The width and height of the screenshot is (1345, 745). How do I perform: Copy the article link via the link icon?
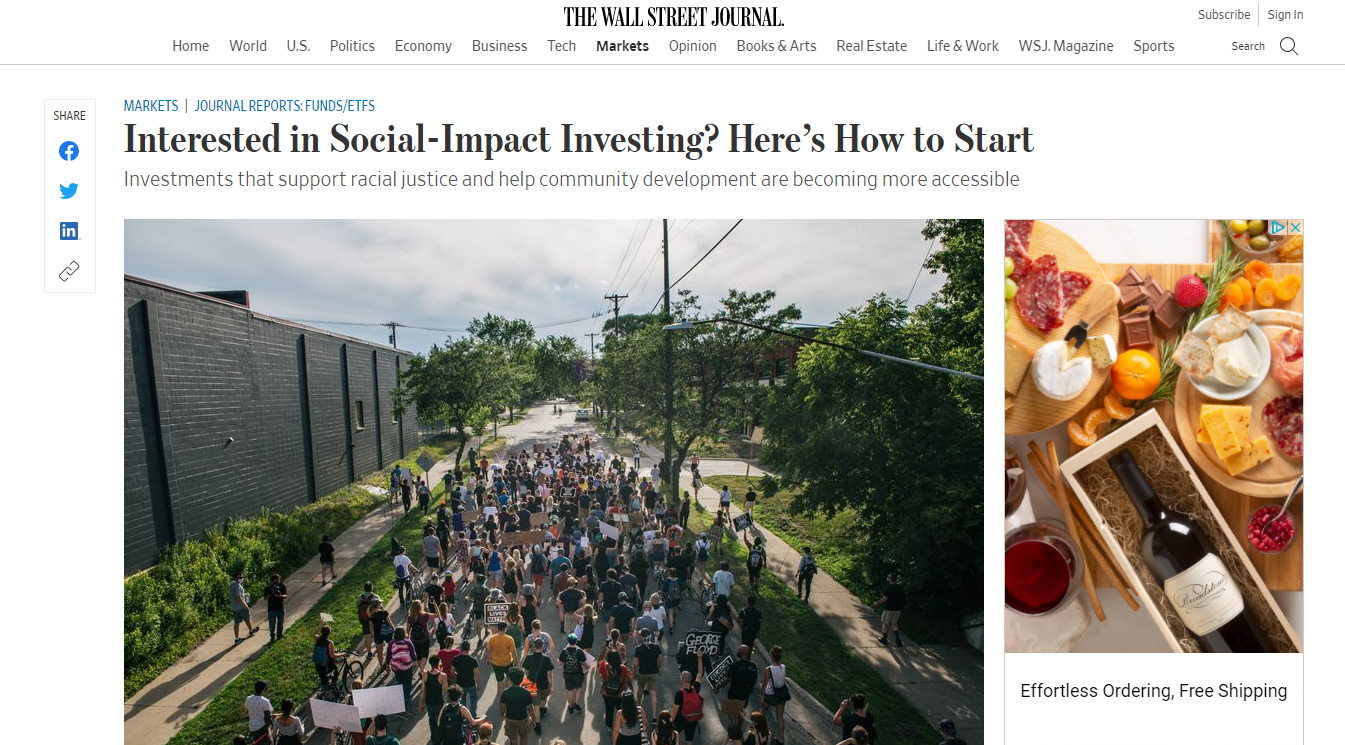point(68,270)
